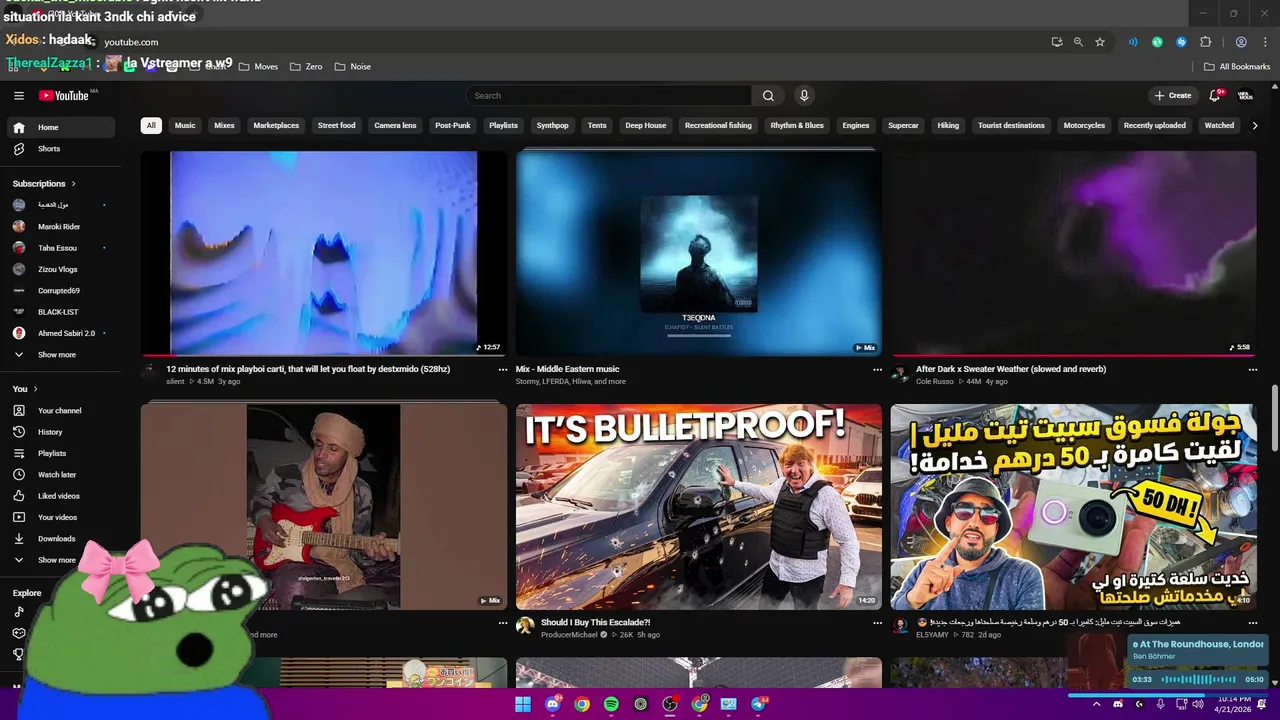
Task: Bookmark this page with the star icon
Action: click(x=1100, y=42)
